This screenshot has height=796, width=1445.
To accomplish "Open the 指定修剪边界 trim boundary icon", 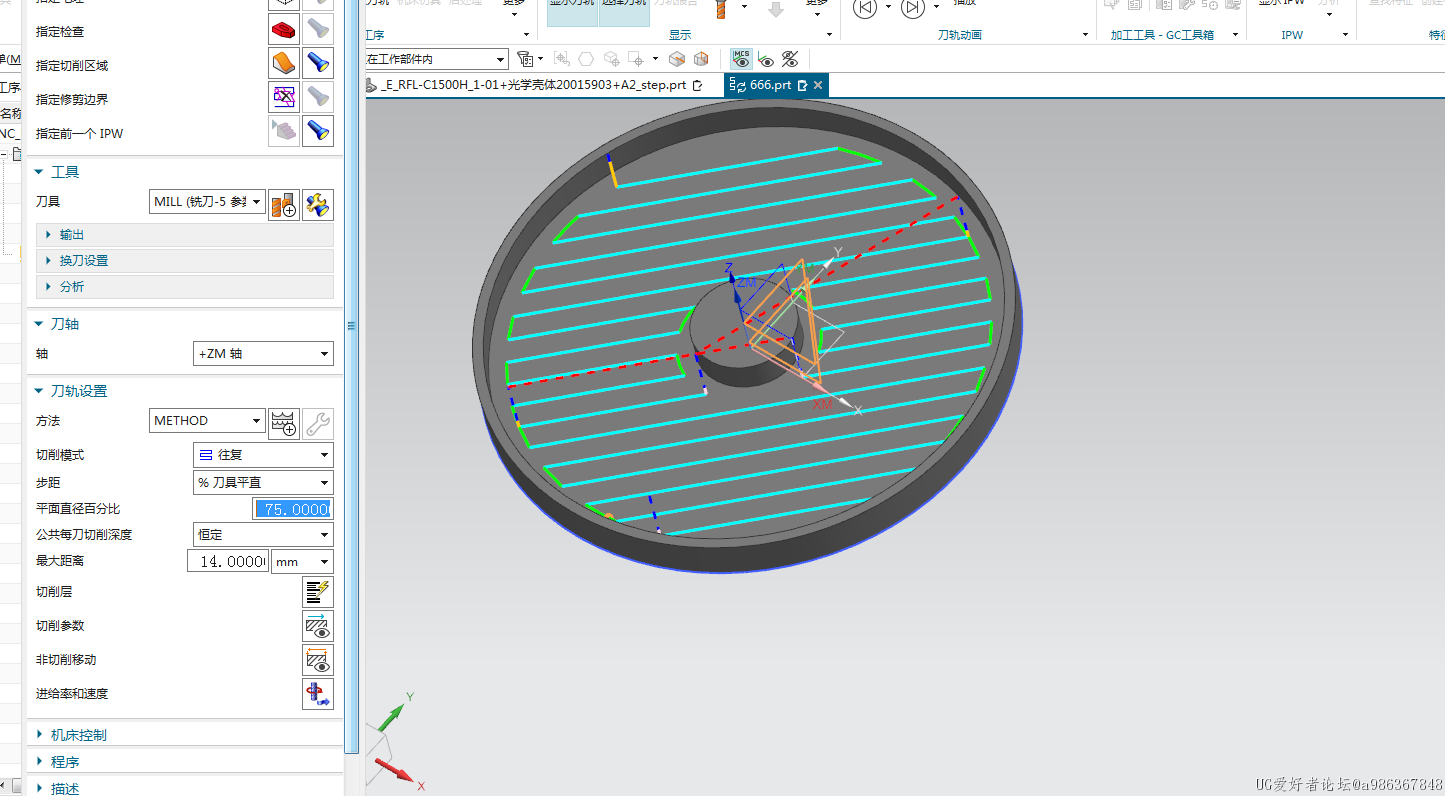I will coord(284,98).
